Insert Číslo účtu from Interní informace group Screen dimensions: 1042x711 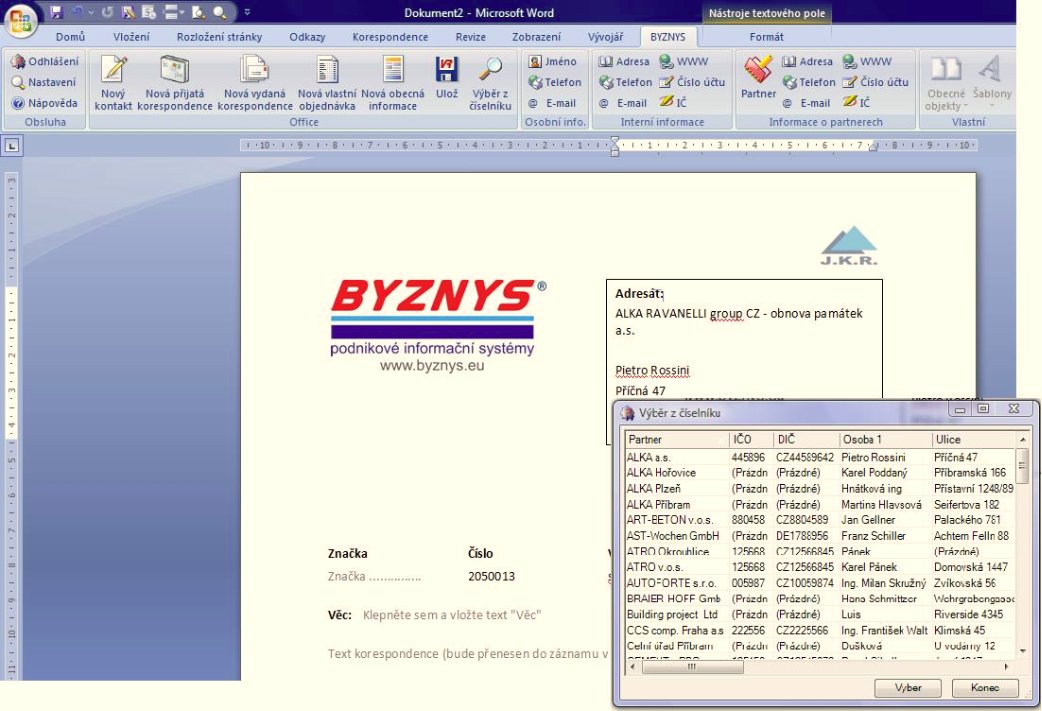[692, 82]
